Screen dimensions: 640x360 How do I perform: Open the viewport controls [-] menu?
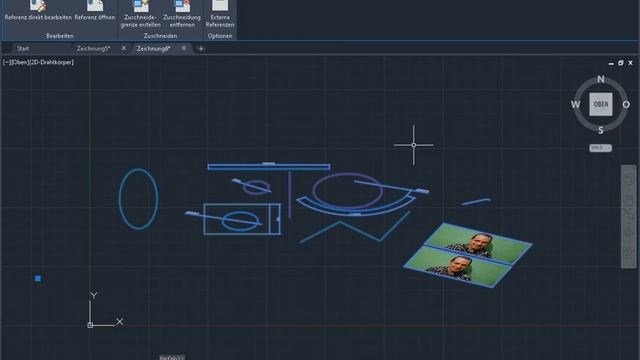(x=7, y=62)
